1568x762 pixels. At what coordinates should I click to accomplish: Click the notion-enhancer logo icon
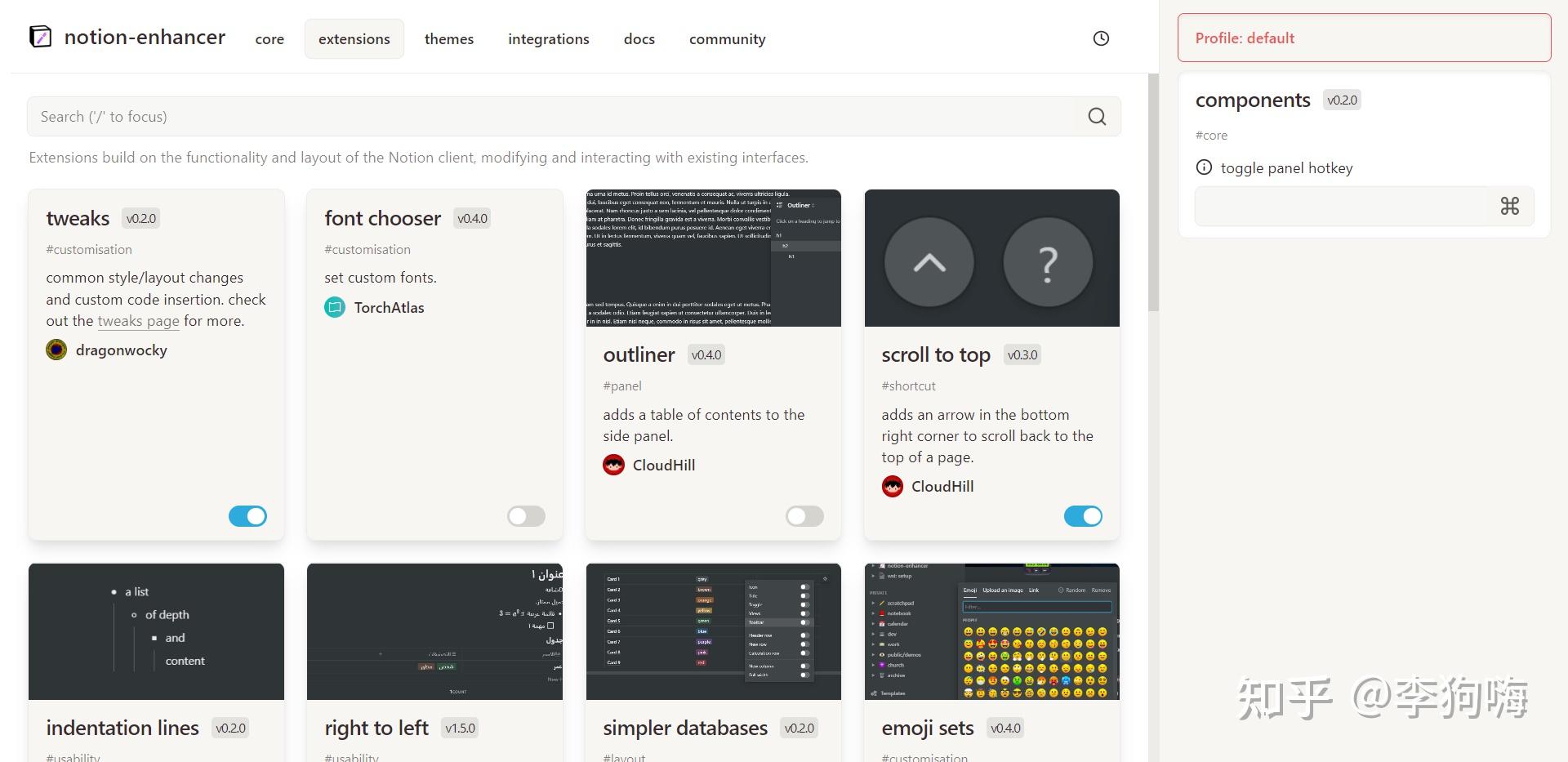tap(40, 37)
